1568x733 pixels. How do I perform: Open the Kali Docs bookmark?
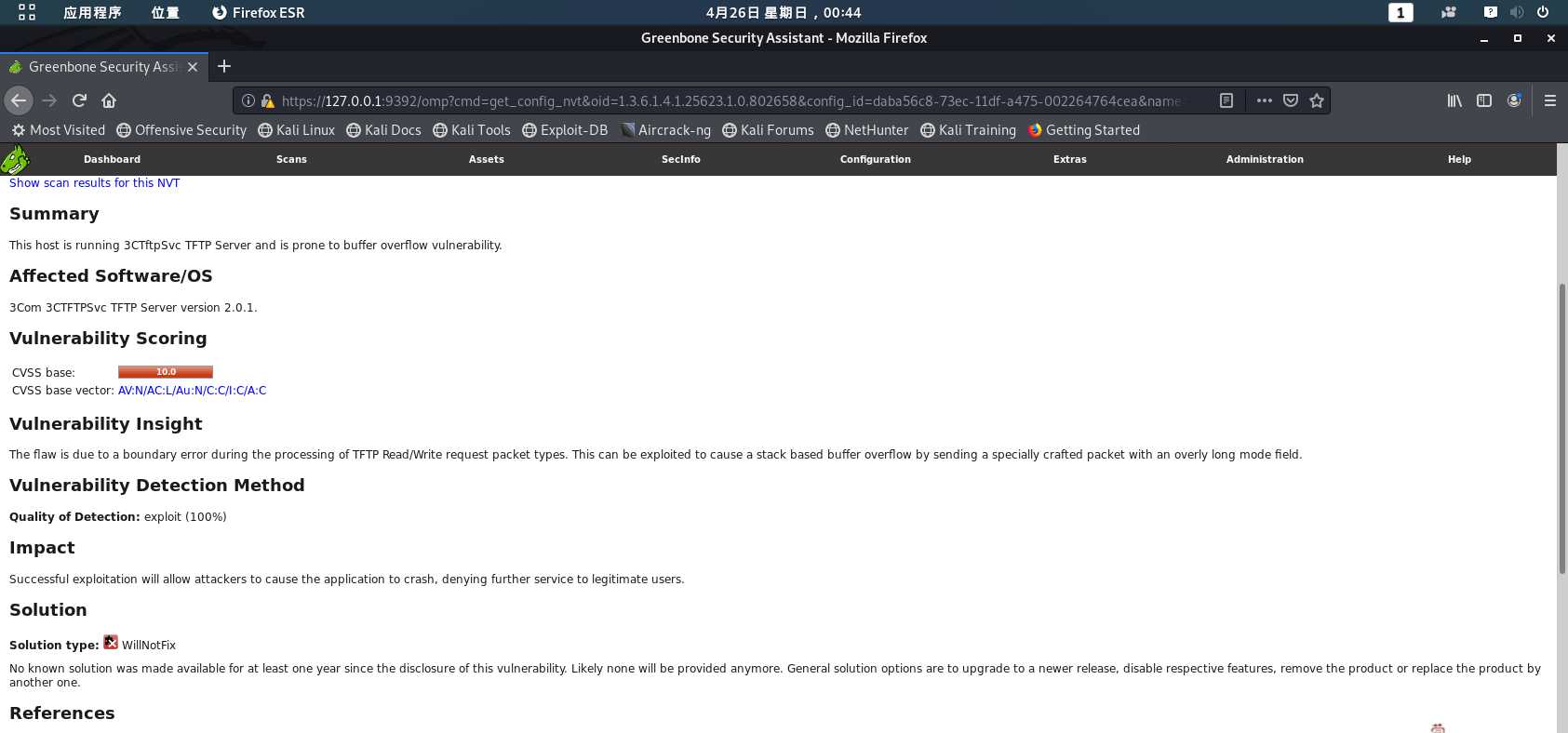[383, 130]
